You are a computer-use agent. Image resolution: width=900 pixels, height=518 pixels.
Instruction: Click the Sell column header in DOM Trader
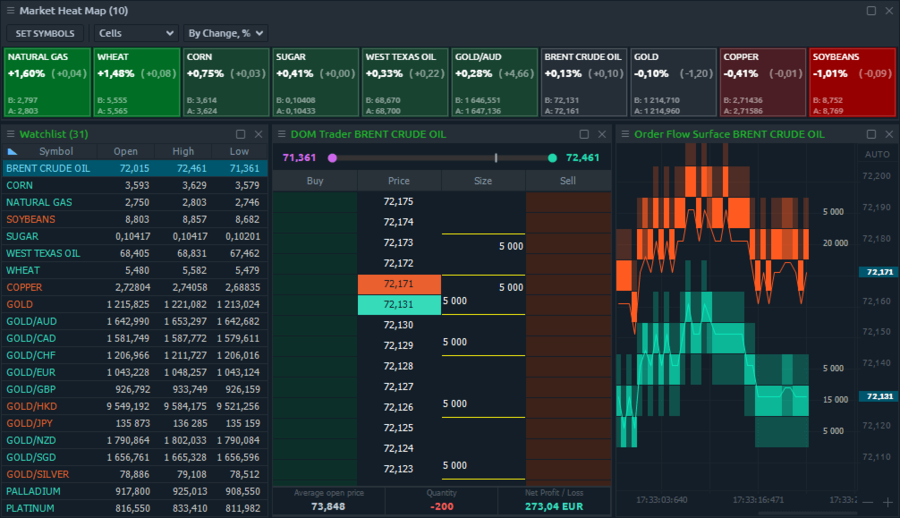pyautogui.click(x=568, y=181)
